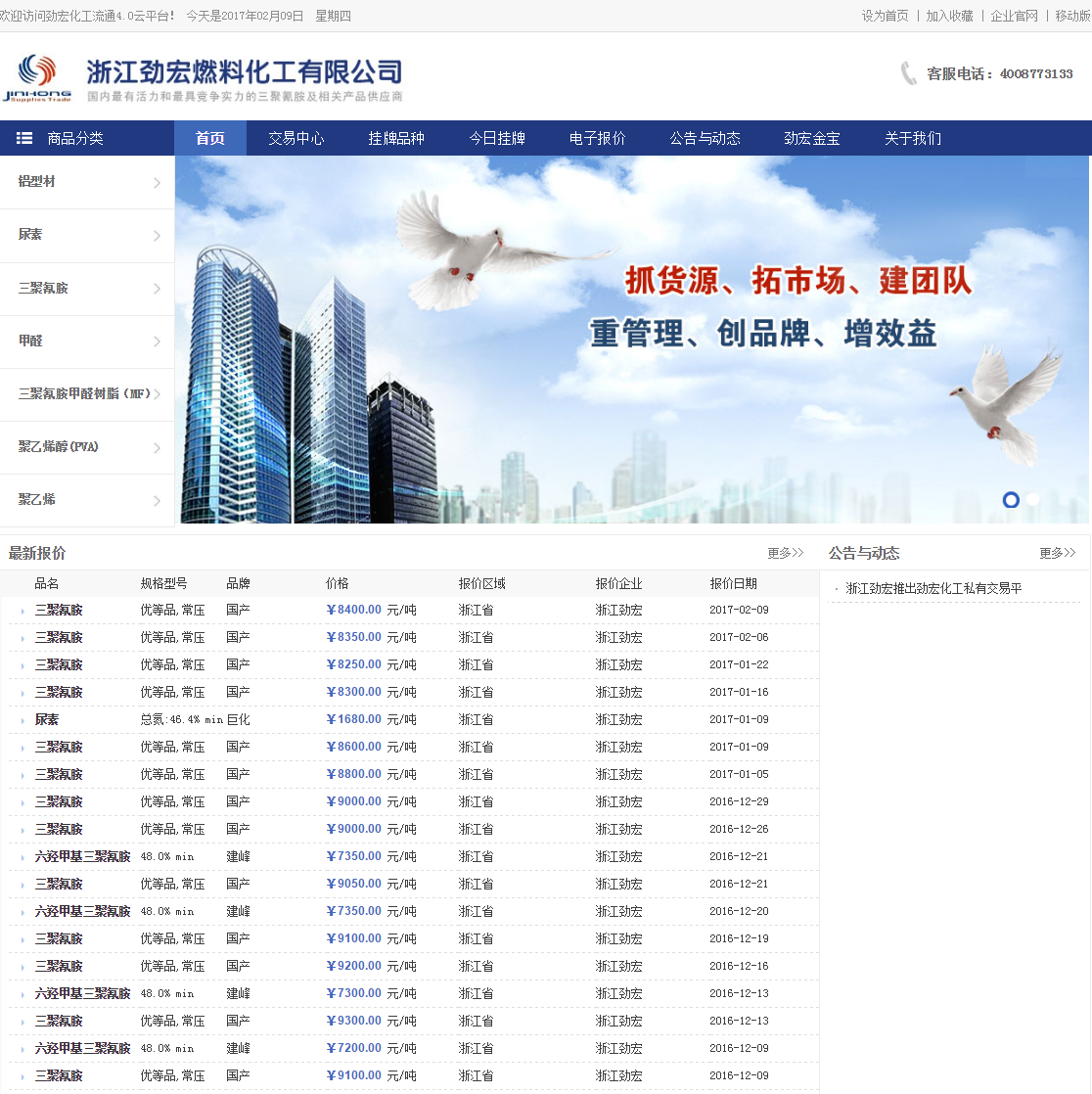Expand the 尿素 category arrow
The height and width of the screenshot is (1094, 1092).
157,236
